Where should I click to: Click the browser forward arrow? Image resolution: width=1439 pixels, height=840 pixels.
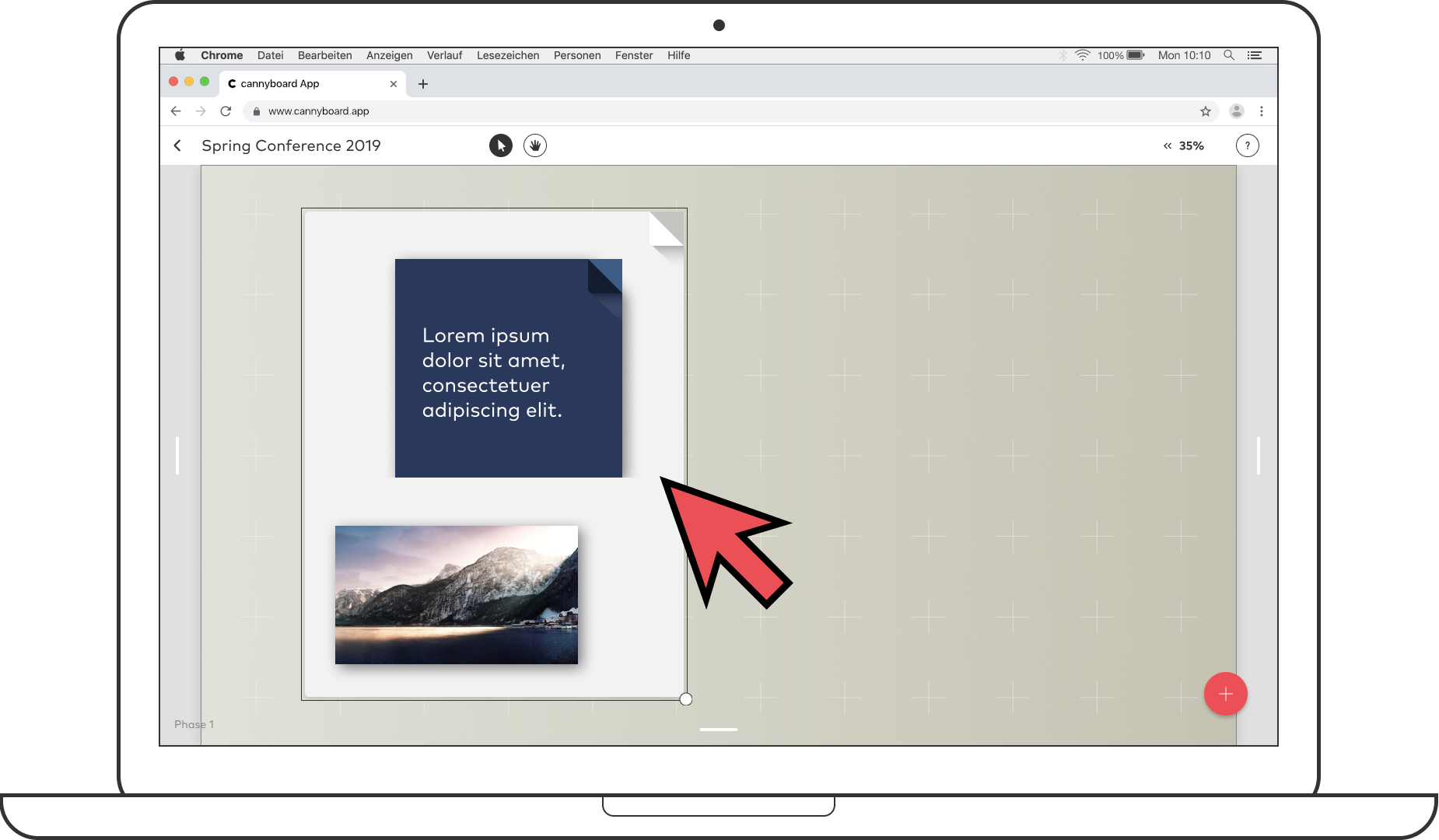point(201,111)
